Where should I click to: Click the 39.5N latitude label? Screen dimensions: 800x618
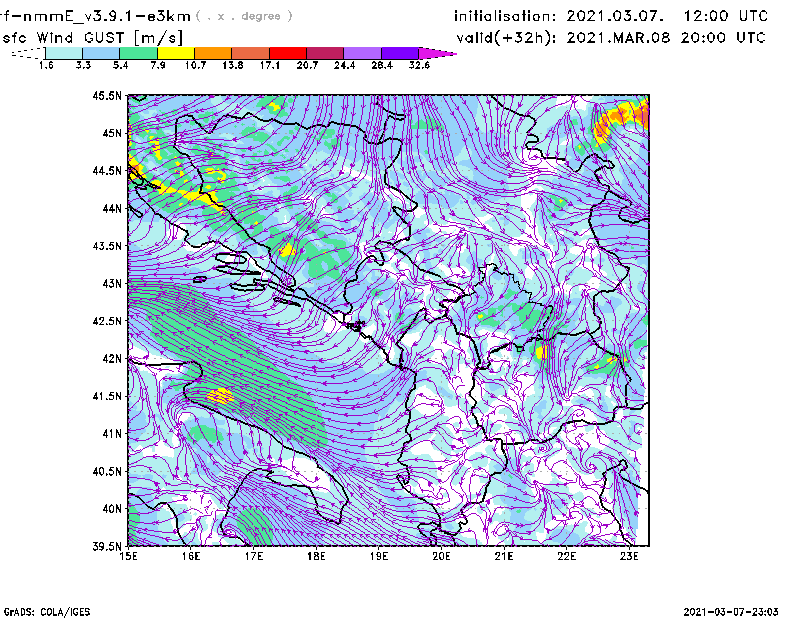coord(107,546)
